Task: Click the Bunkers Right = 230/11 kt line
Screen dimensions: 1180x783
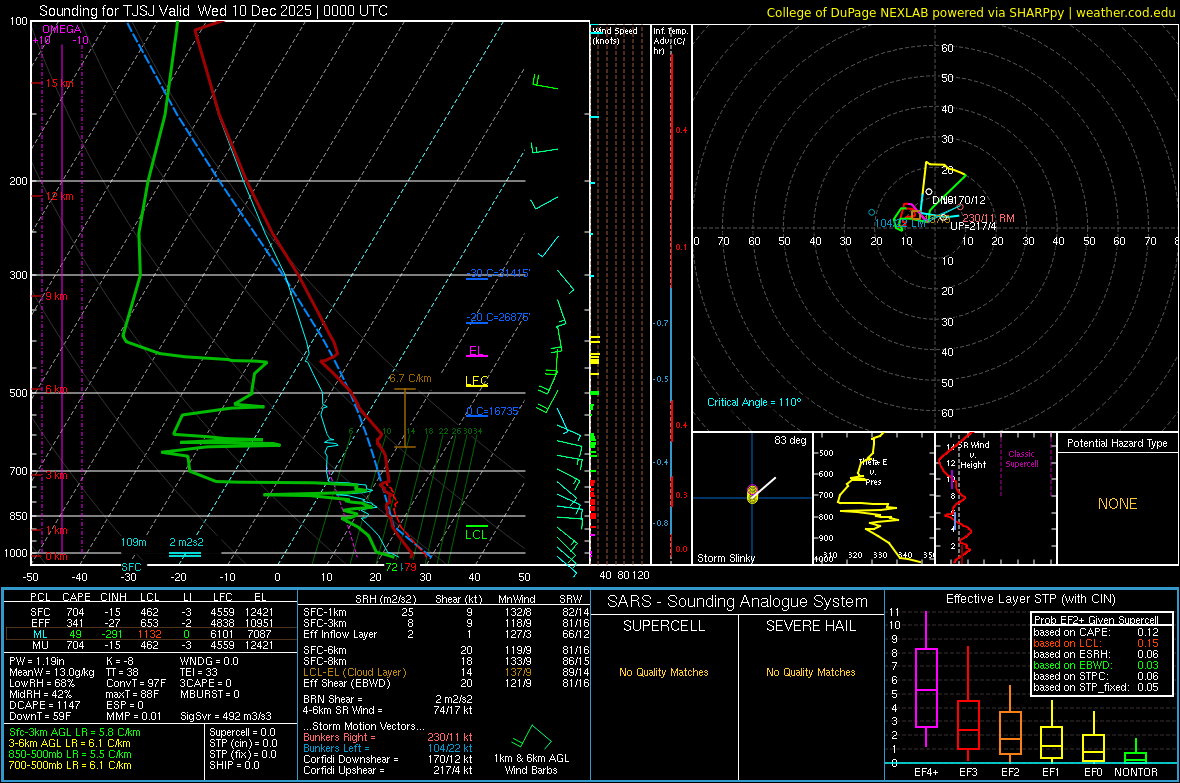Action: pos(388,737)
